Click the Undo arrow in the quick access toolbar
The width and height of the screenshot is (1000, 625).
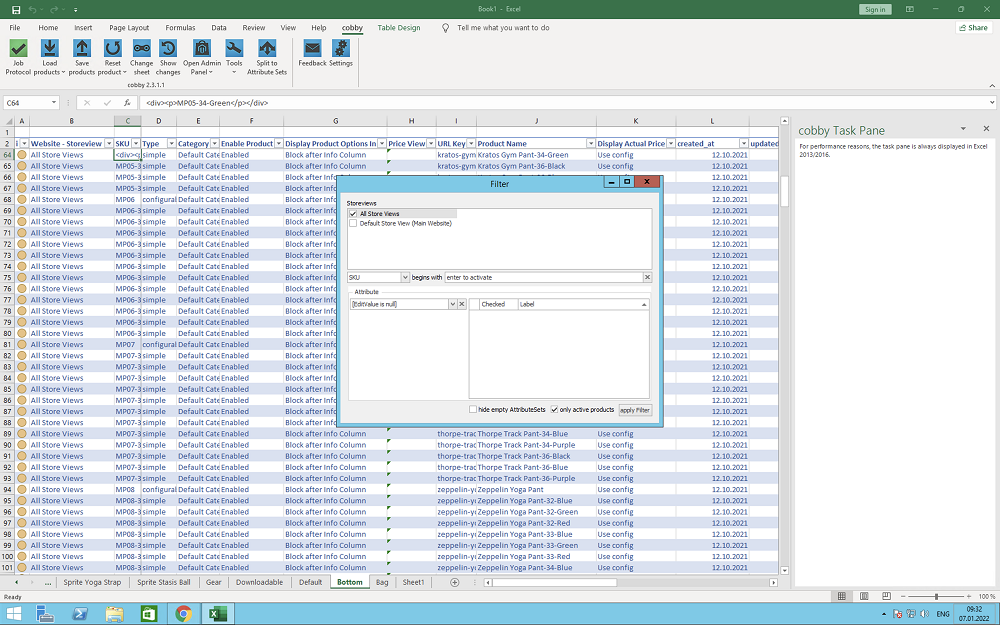tap(33, 10)
